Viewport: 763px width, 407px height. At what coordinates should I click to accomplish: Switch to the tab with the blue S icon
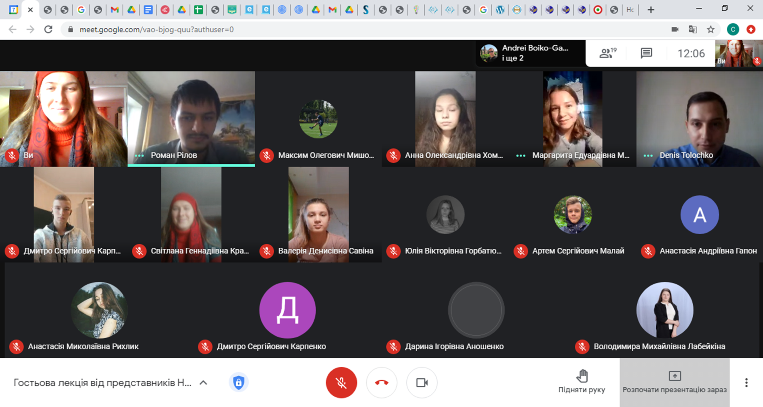pyautogui.click(x=366, y=9)
